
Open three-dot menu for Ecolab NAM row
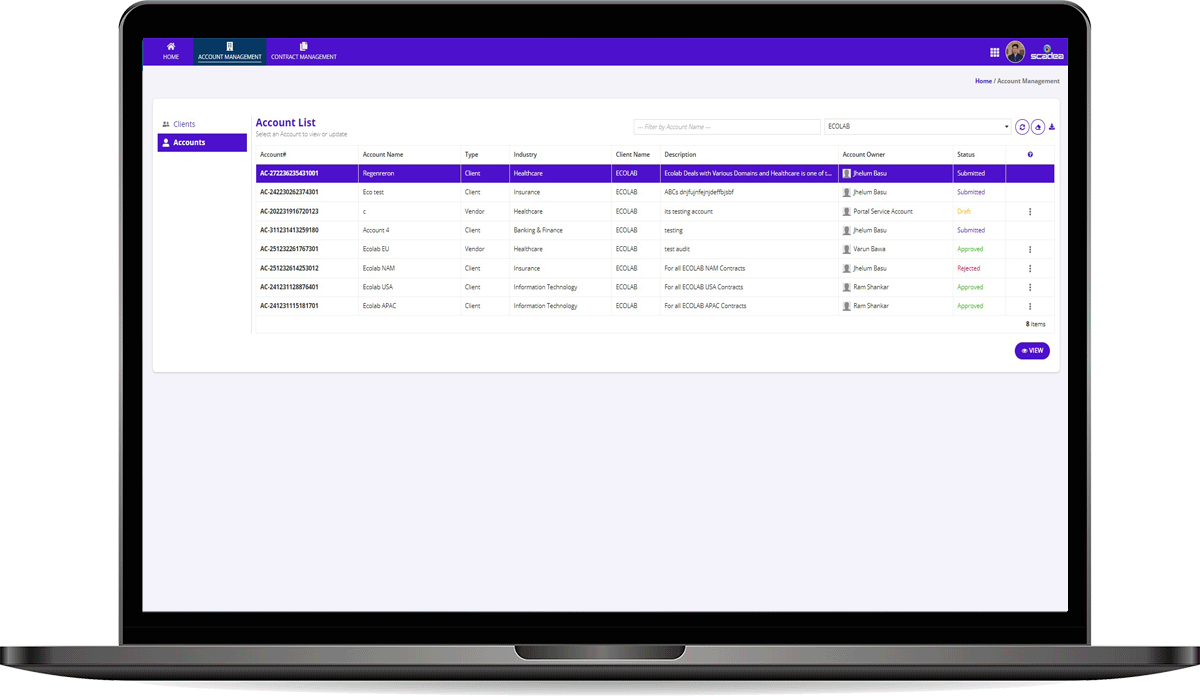pos(1030,268)
